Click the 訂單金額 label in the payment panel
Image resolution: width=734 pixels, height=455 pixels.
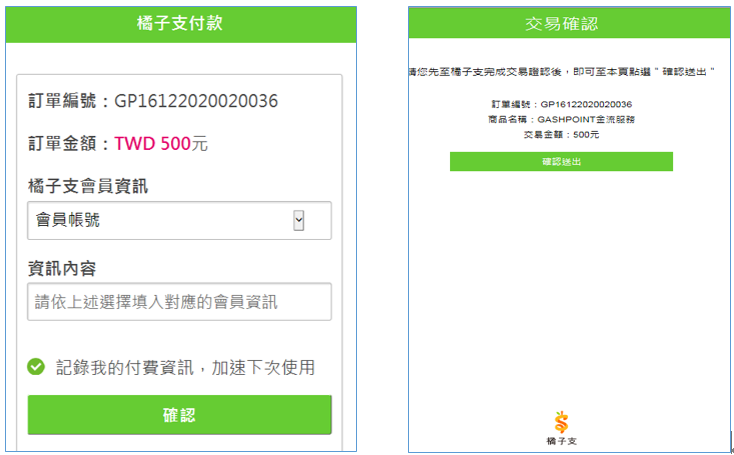click(69, 144)
